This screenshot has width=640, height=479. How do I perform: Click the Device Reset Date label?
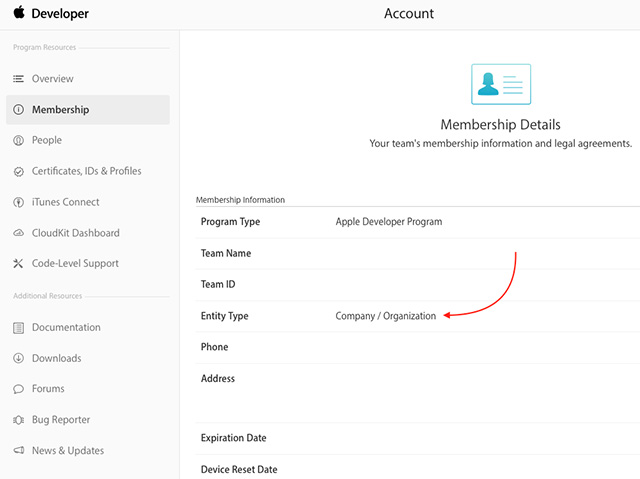[239, 469]
